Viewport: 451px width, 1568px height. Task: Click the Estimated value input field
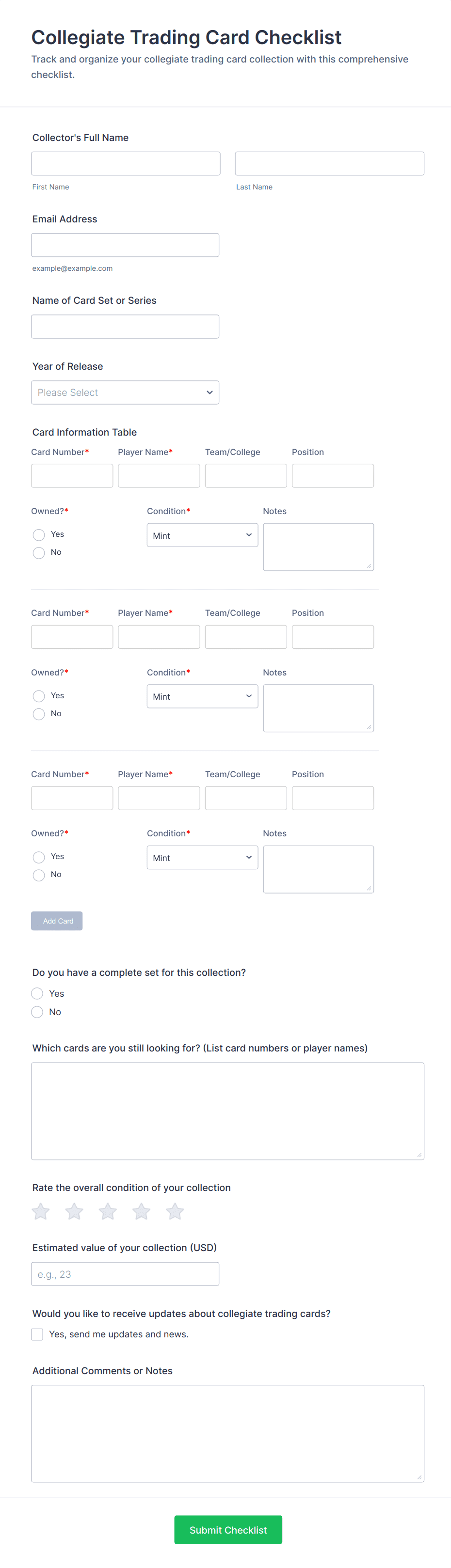(x=125, y=1274)
